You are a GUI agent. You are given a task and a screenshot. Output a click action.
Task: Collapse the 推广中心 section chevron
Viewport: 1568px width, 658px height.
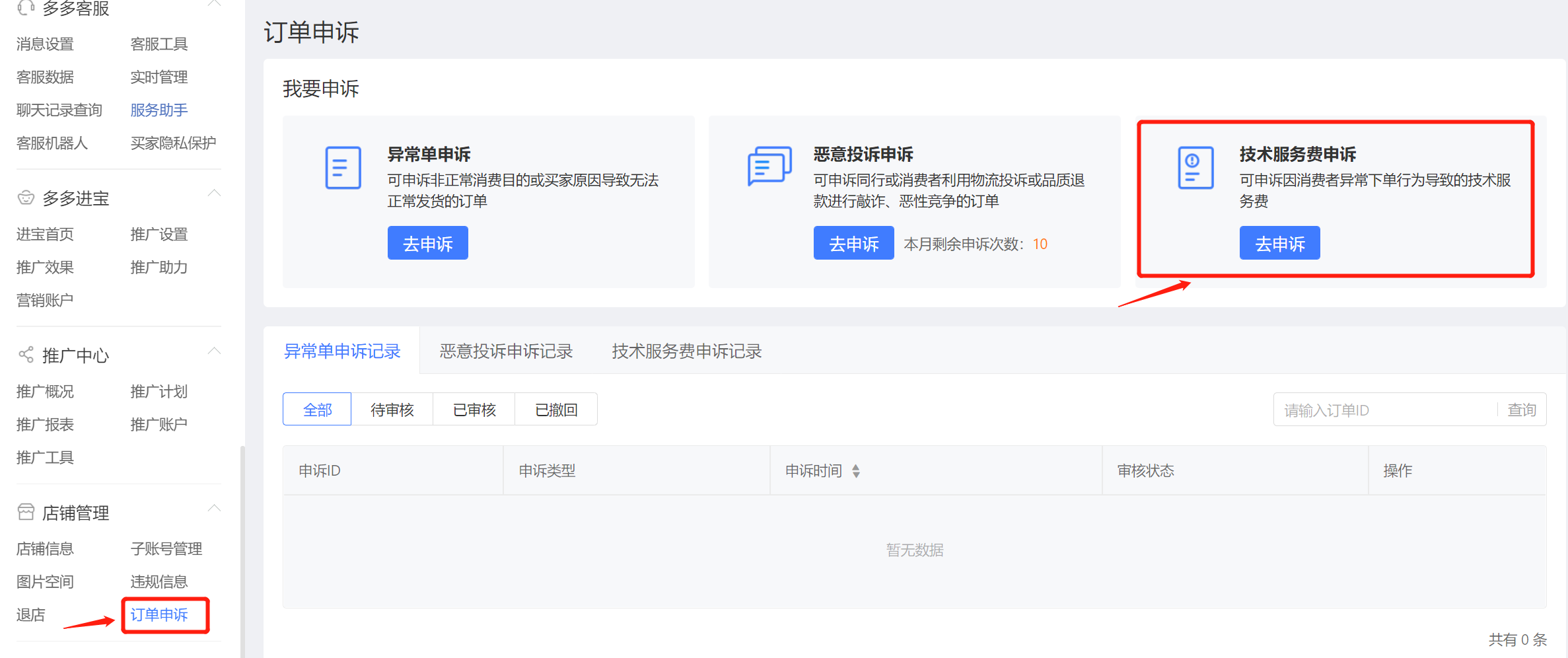[x=214, y=350]
